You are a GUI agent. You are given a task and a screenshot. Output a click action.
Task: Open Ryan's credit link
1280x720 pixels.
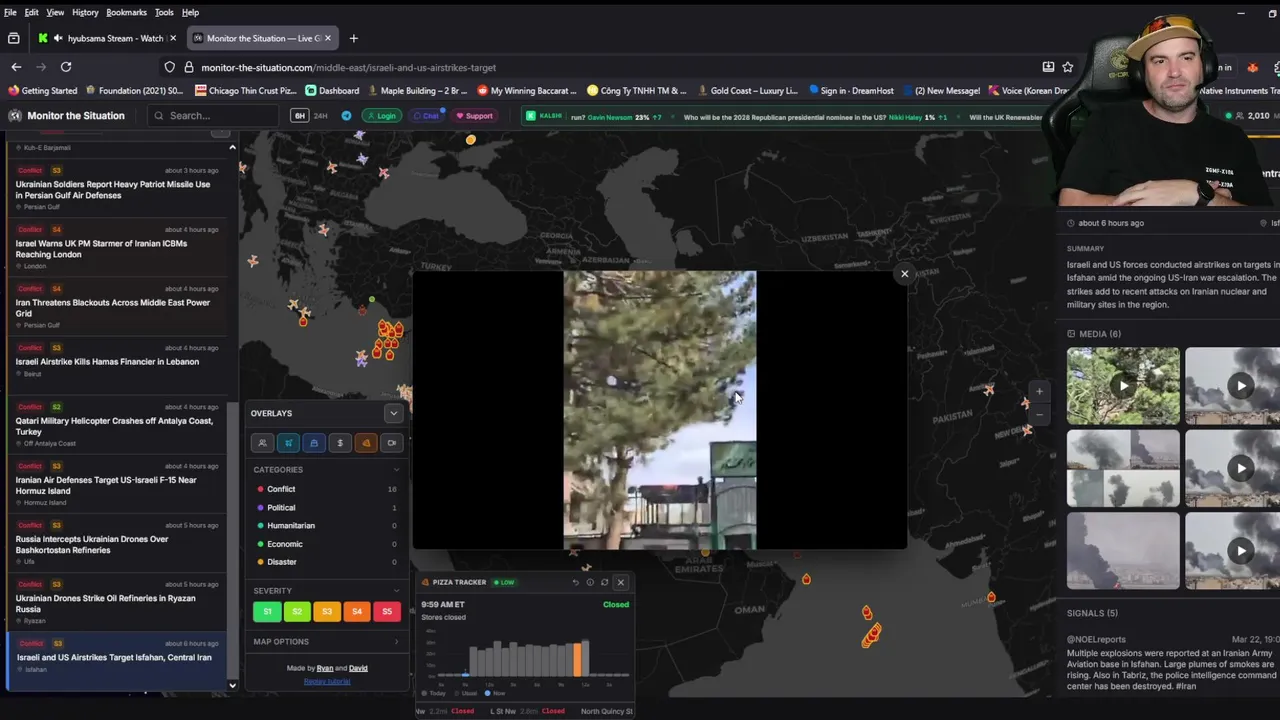pos(325,668)
